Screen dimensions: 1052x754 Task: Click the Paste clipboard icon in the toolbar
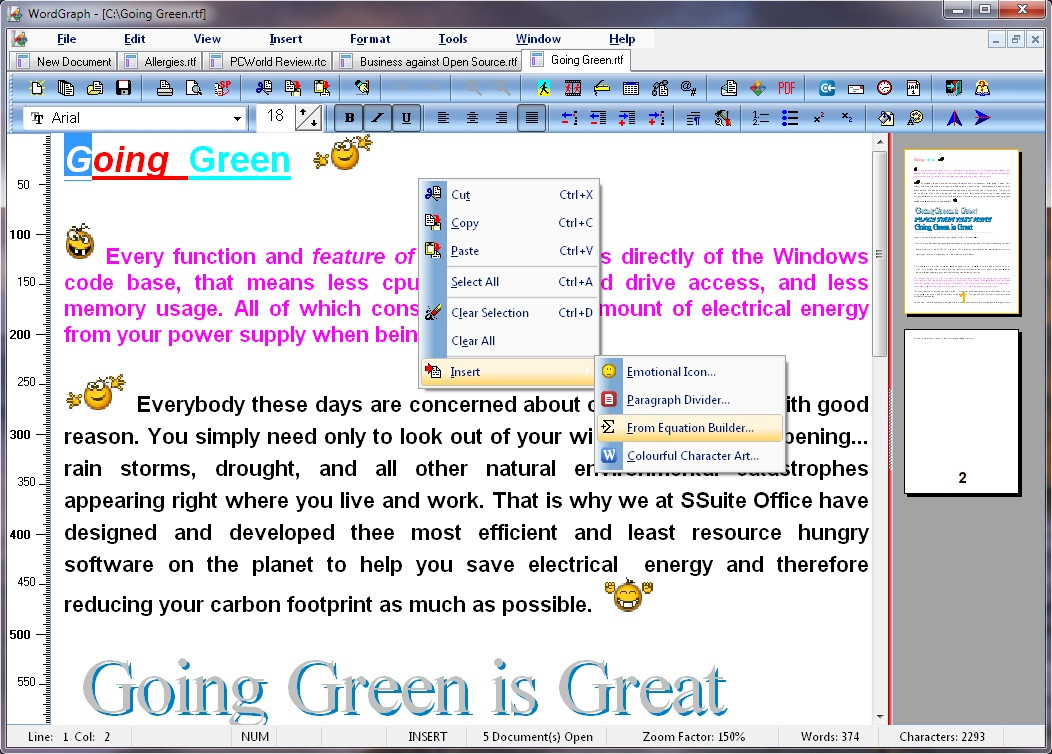322,88
